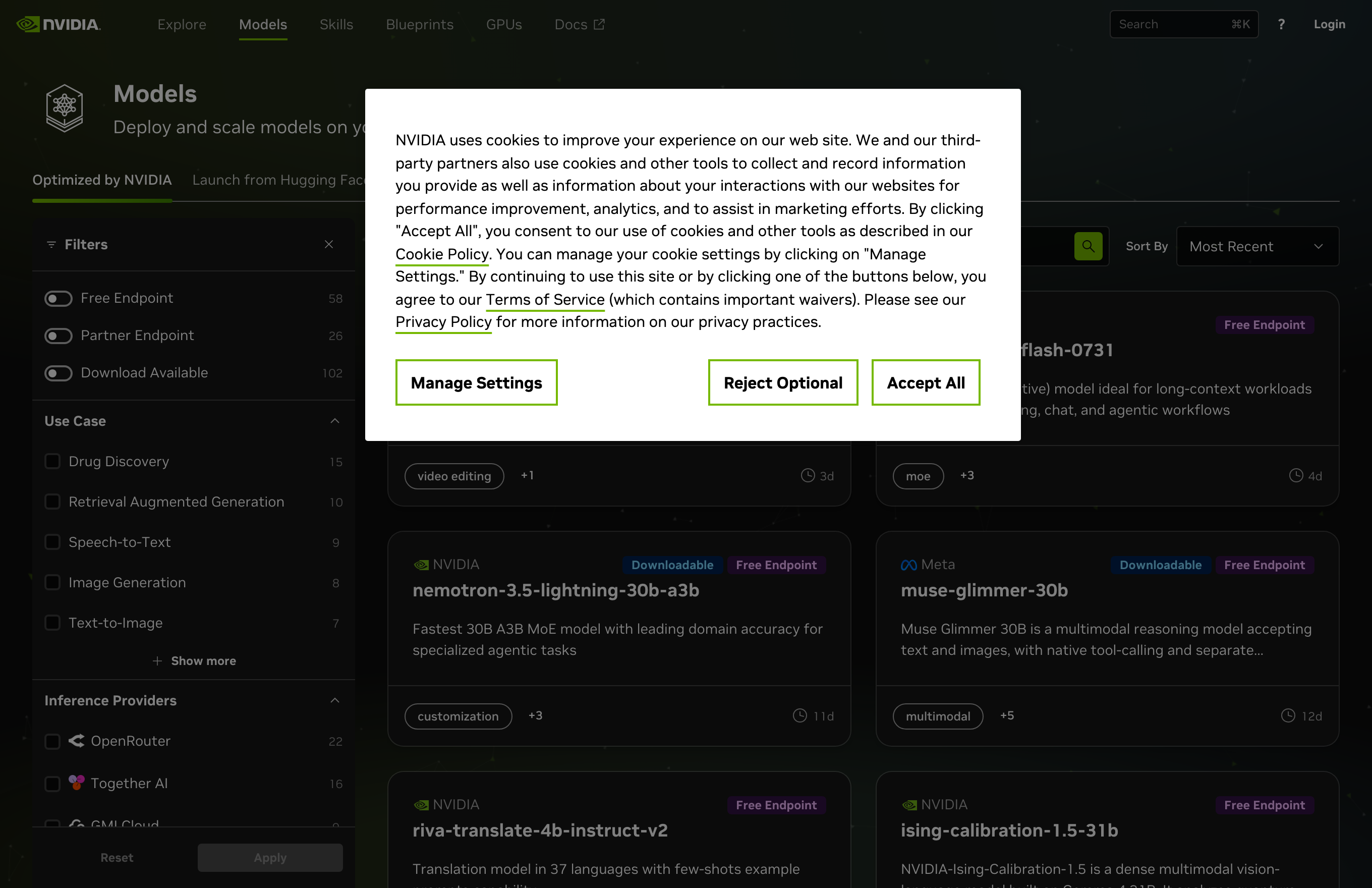Expand the +3 tags next to moe
Image resolution: width=1372 pixels, height=888 pixels.
point(967,475)
